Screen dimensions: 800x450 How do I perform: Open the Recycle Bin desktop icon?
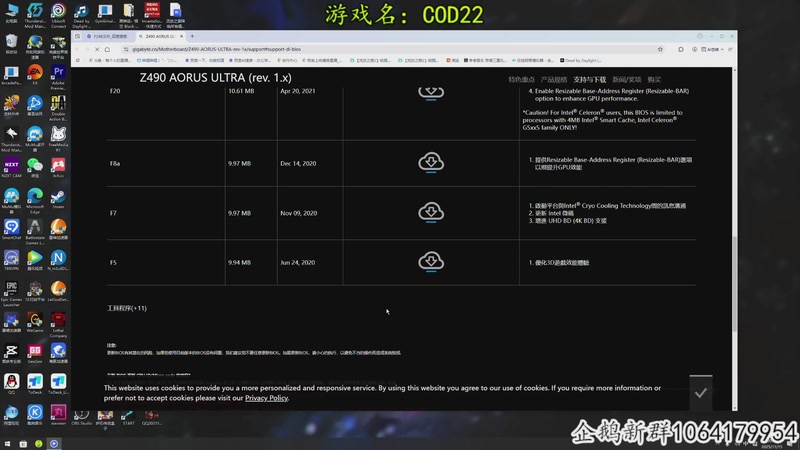pyautogui.click(x=11, y=43)
